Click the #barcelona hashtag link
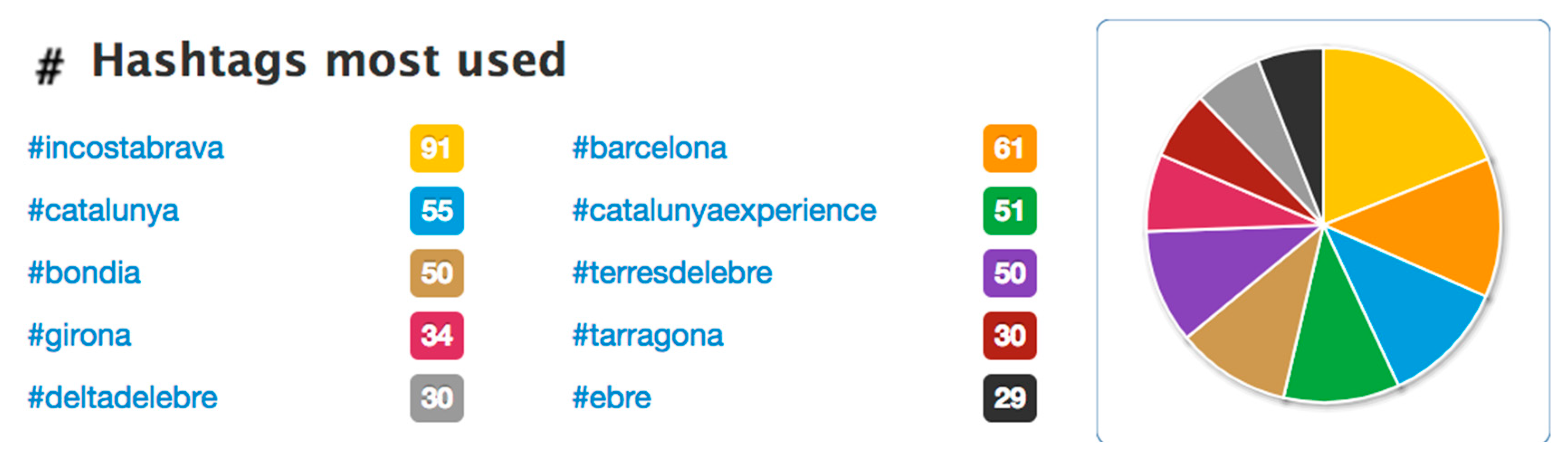This screenshot has width=1568, height=468. click(x=649, y=148)
